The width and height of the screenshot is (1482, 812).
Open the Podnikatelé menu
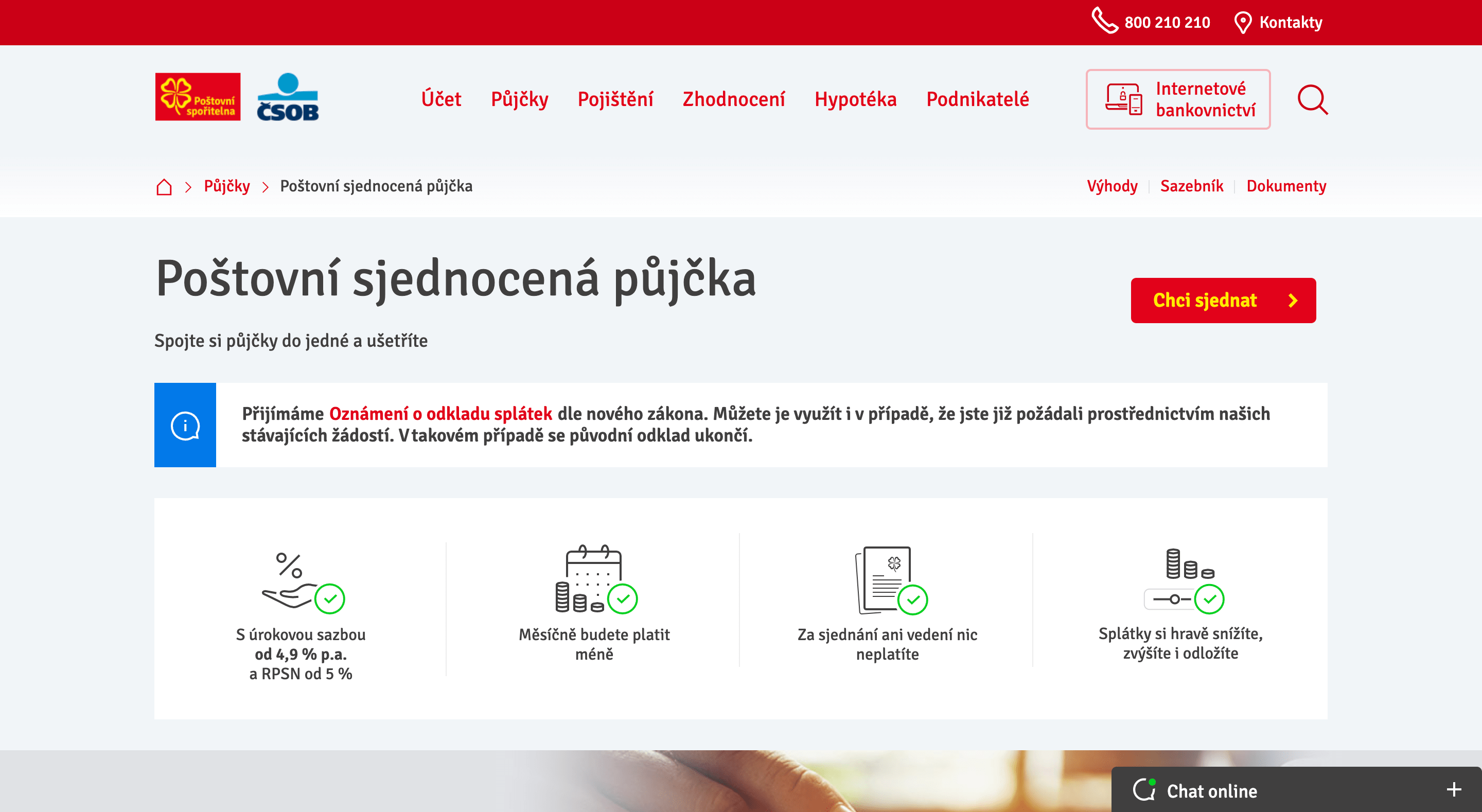(978, 99)
